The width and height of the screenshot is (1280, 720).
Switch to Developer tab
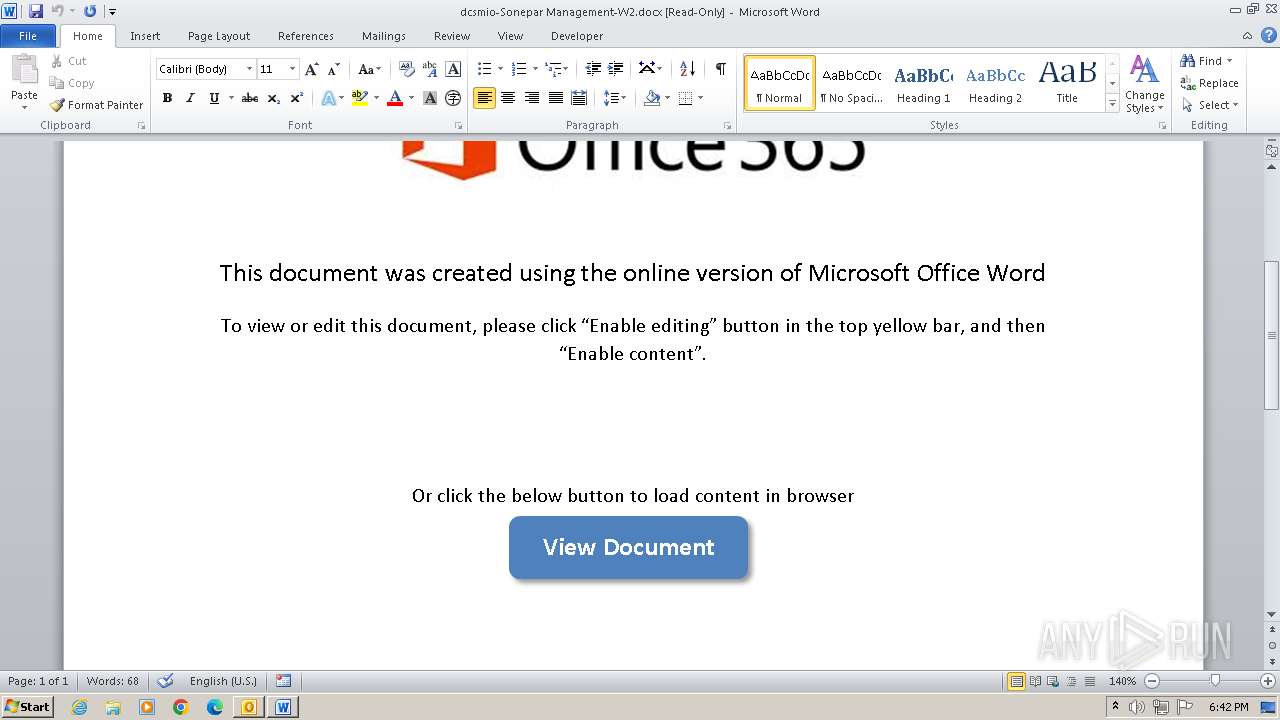pos(577,36)
